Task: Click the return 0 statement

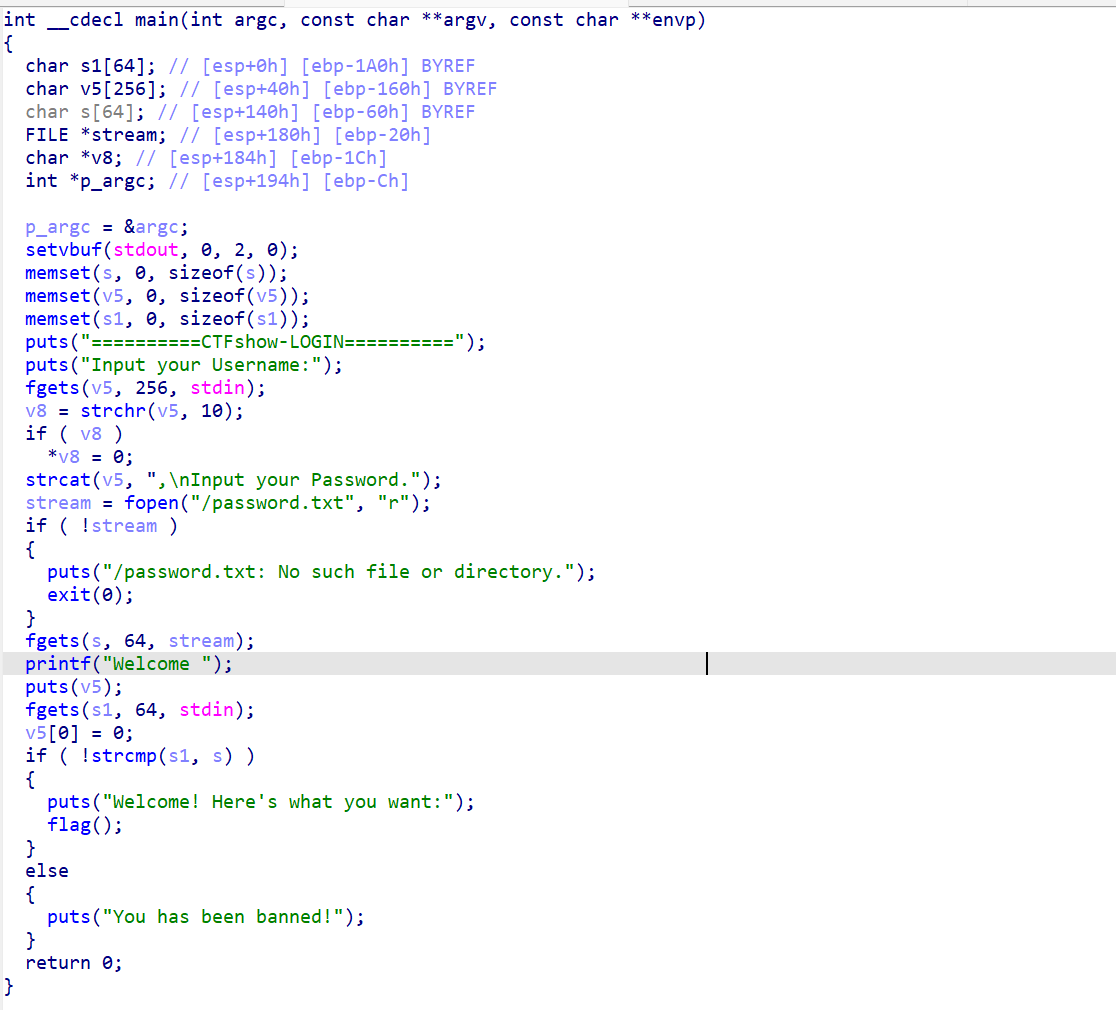Action: (x=74, y=963)
